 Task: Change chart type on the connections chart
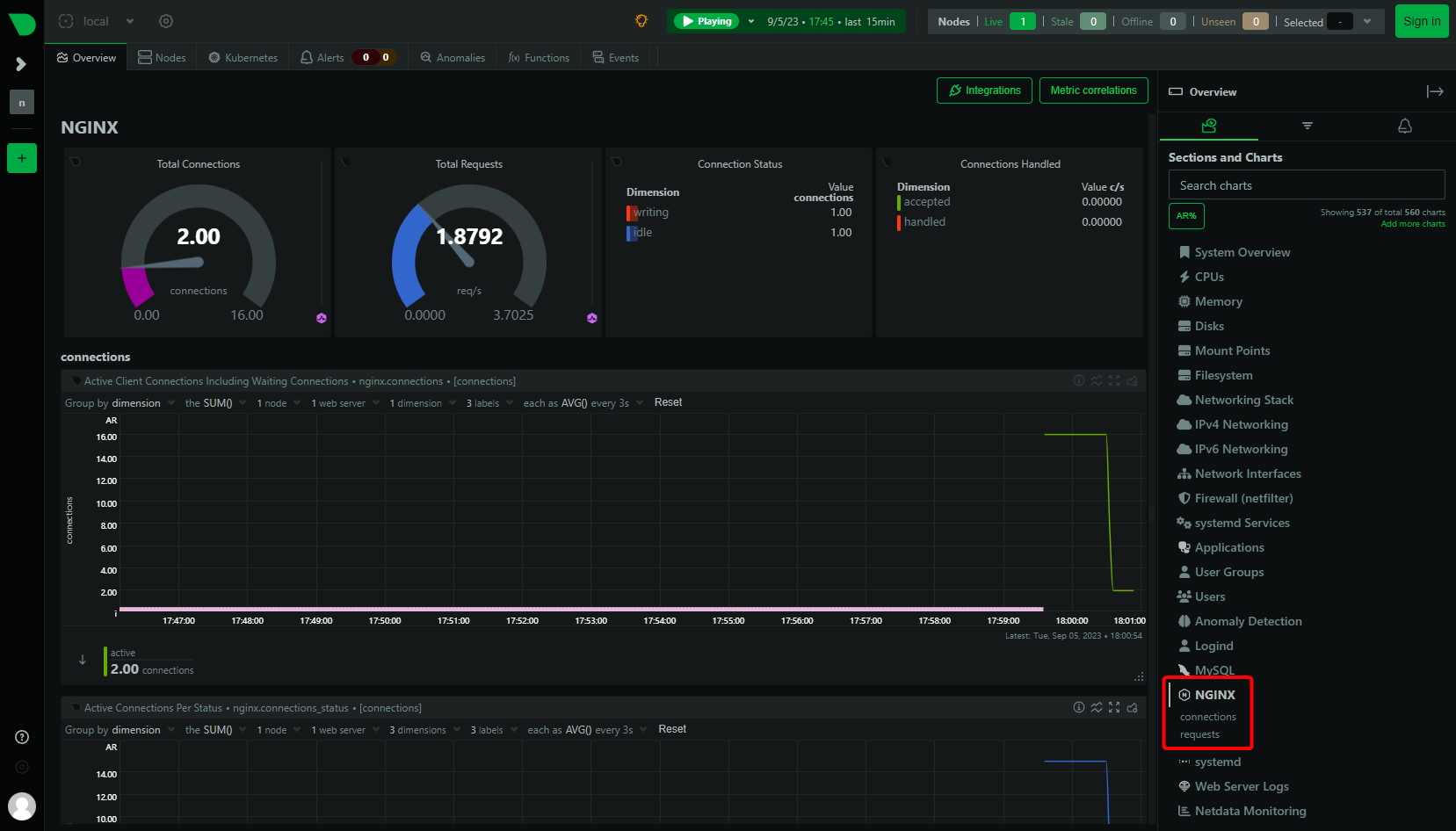coord(1097,380)
